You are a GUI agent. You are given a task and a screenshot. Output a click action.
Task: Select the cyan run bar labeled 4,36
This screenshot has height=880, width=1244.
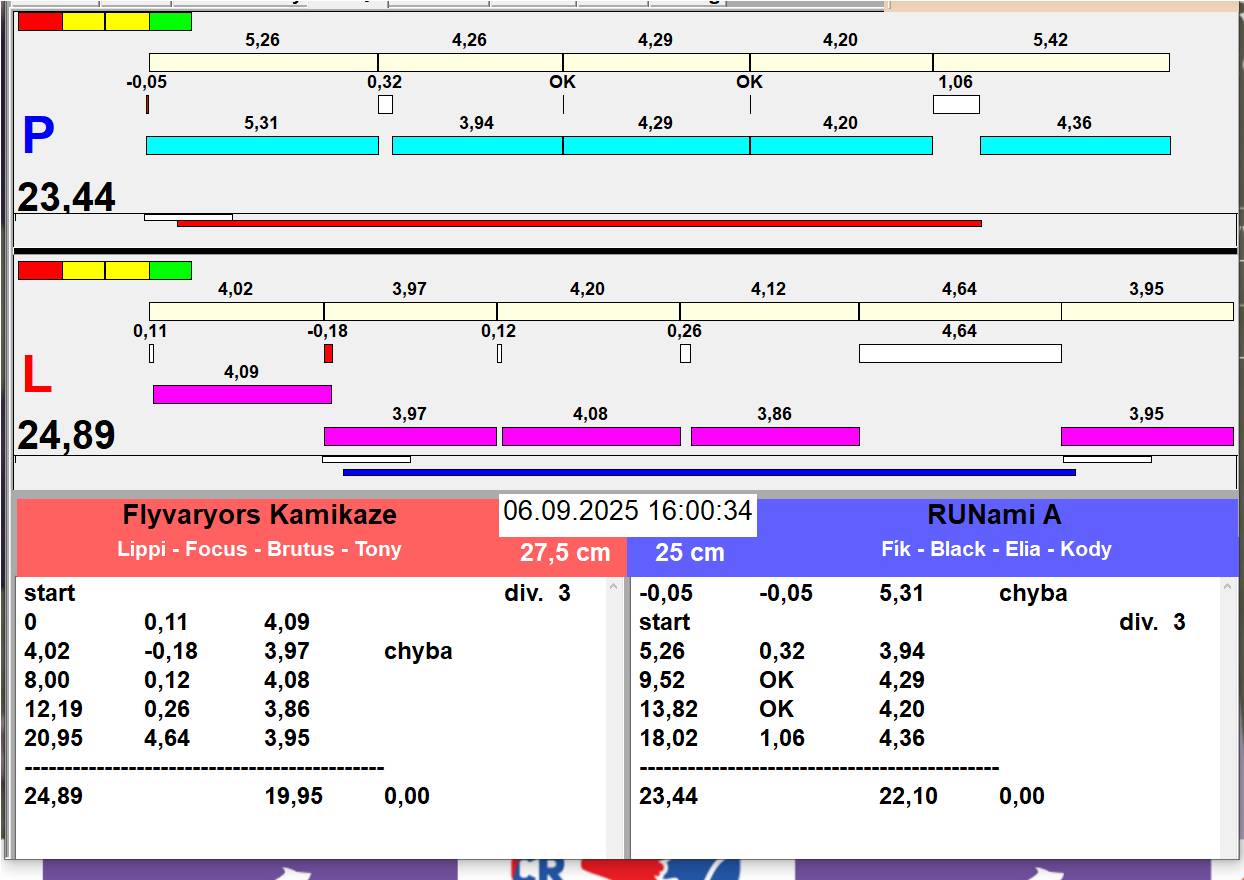click(1075, 146)
